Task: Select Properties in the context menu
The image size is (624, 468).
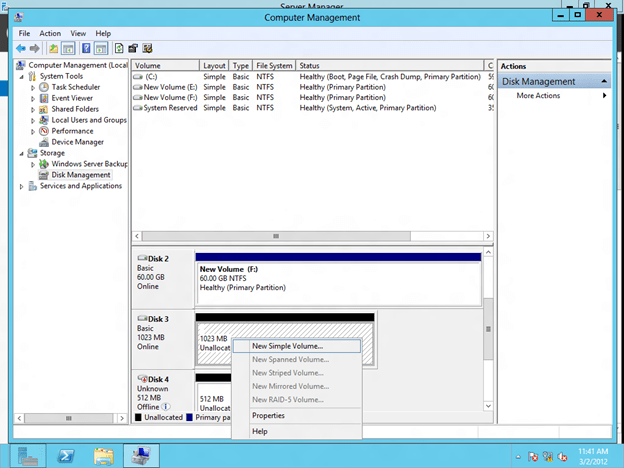Action: (268, 415)
